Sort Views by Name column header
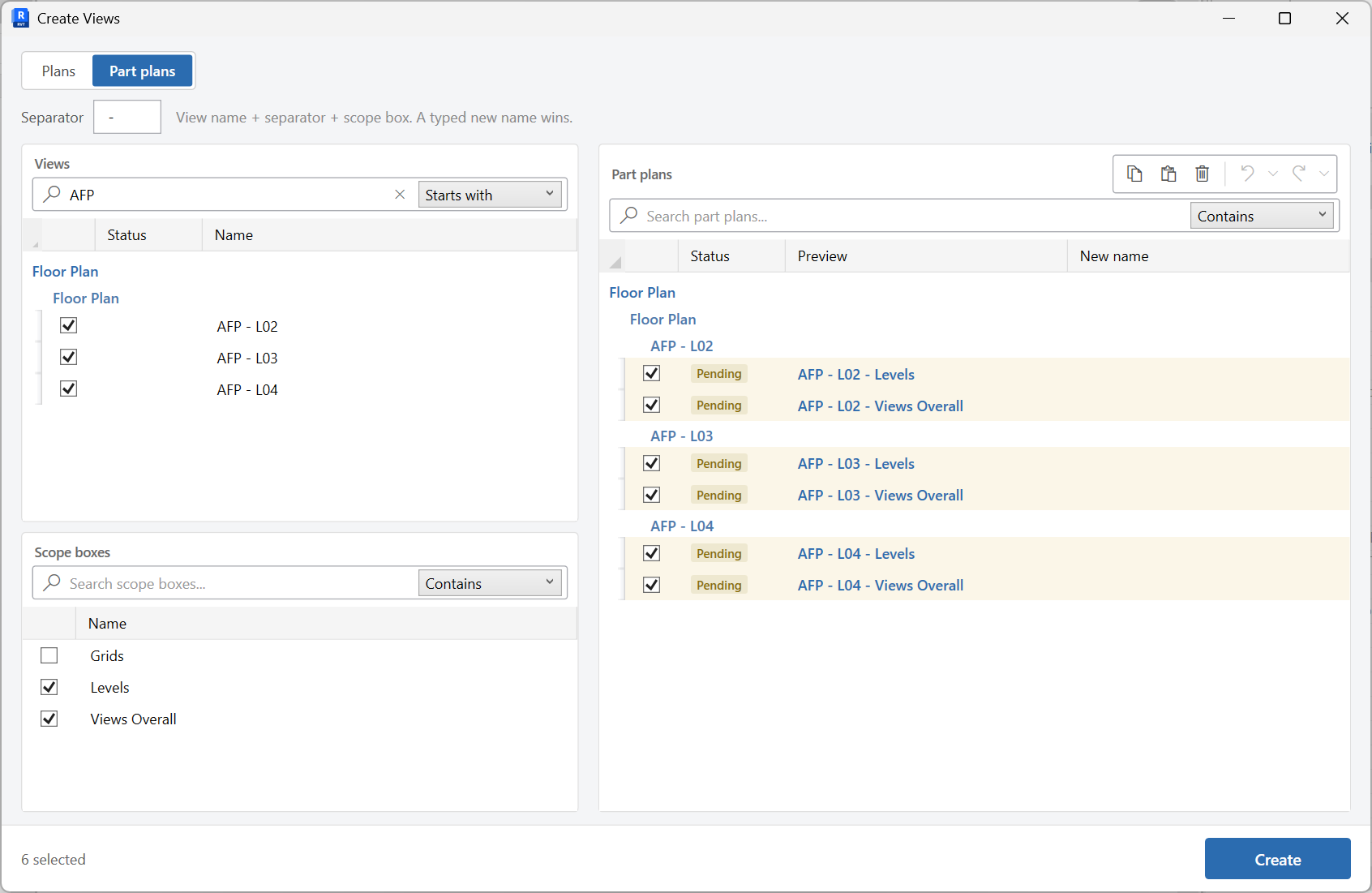Image resolution: width=1372 pixels, height=893 pixels. (389, 235)
